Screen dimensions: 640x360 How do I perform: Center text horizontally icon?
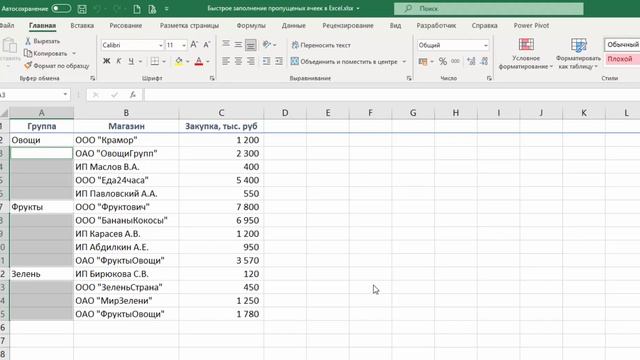point(238,61)
